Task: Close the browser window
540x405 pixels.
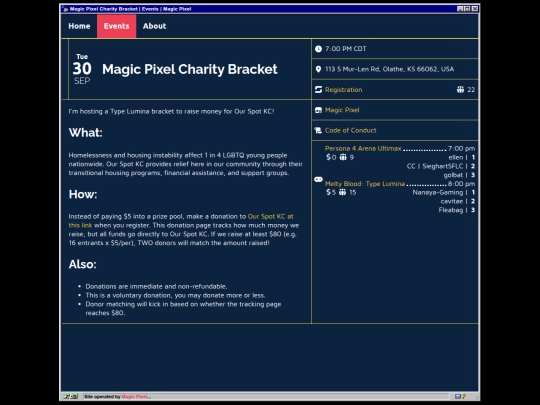Action: [x=475, y=9]
